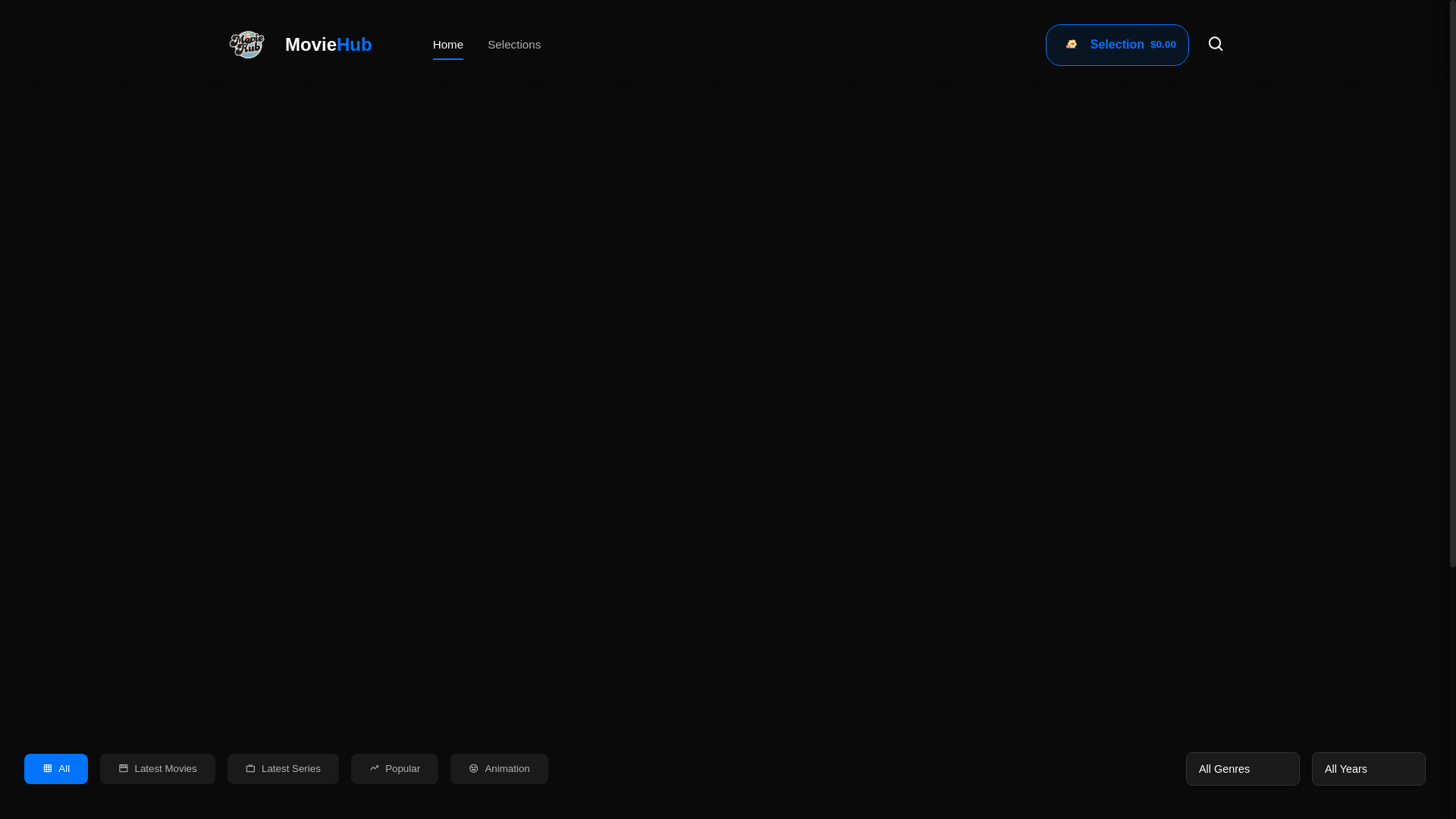Click the Latest Series text label
The height and width of the screenshot is (819, 1456).
point(291,768)
